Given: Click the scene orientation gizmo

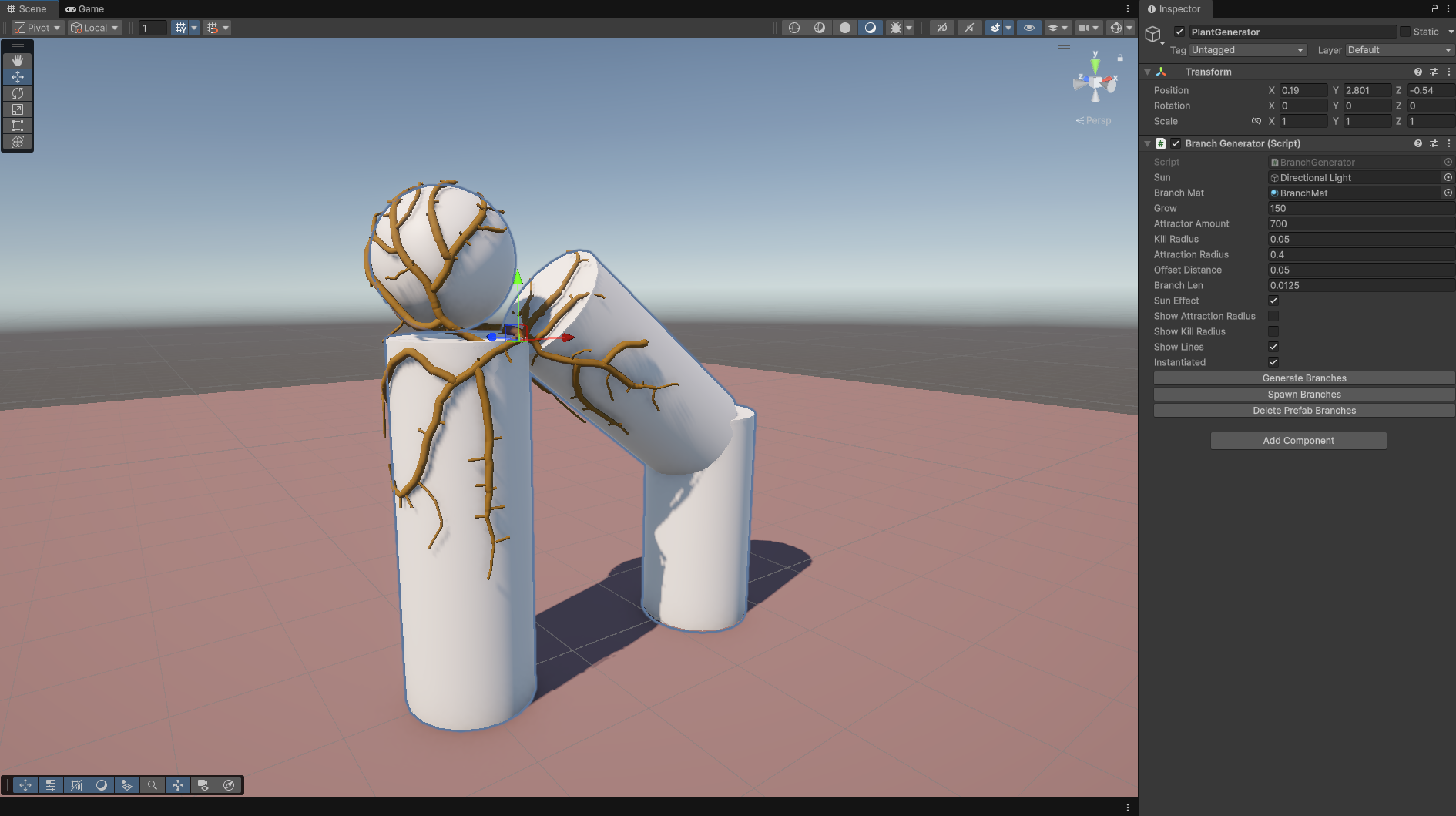Looking at the screenshot, I should tap(1095, 82).
